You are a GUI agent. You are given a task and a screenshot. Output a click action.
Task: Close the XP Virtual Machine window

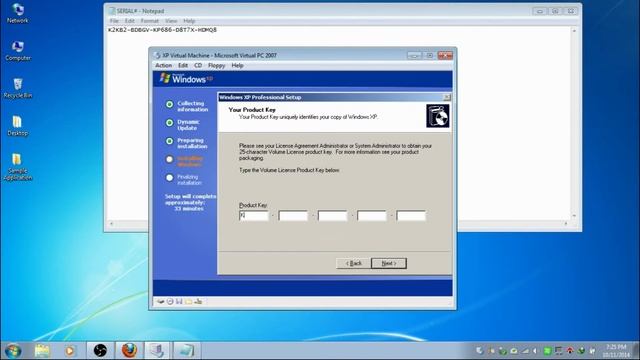pyautogui.click(x=445, y=56)
